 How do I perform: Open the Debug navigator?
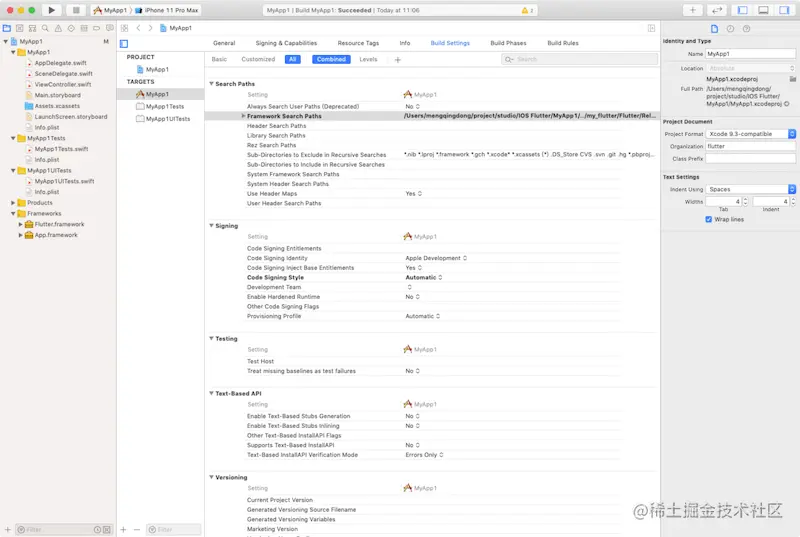[x=84, y=28]
